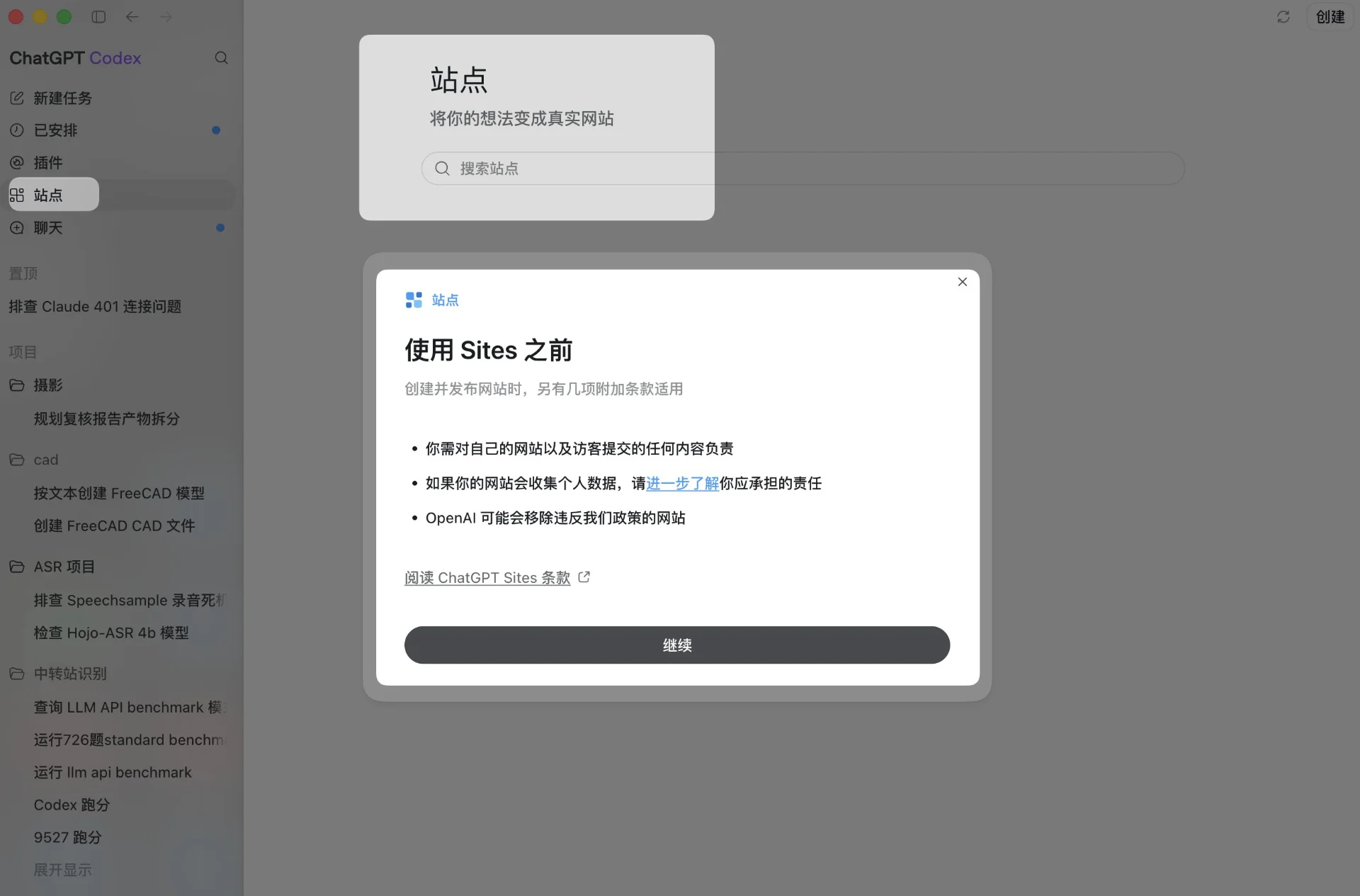Click 展开显示 to show more
The image size is (1360, 896).
click(62, 870)
